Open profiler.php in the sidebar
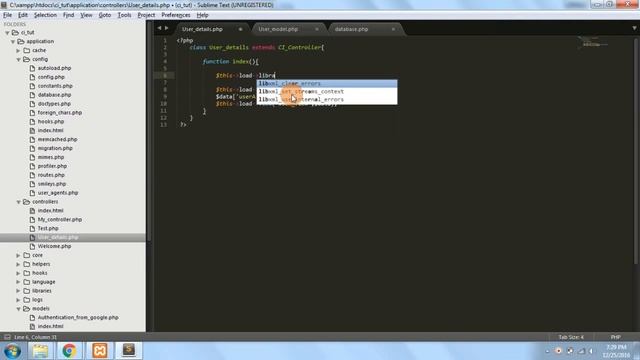The height and width of the screenshot is (360, 640). pos(52,167)
